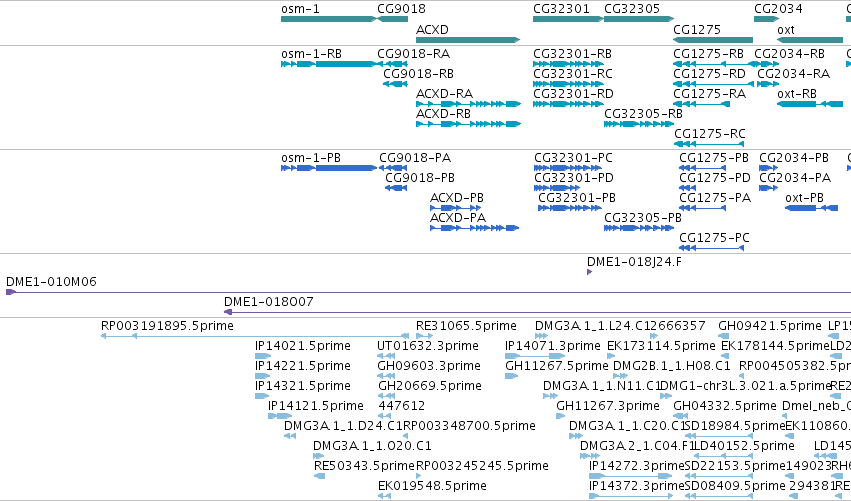
Task: Click transcript CG32301-RD
Action: pos(568,104)
